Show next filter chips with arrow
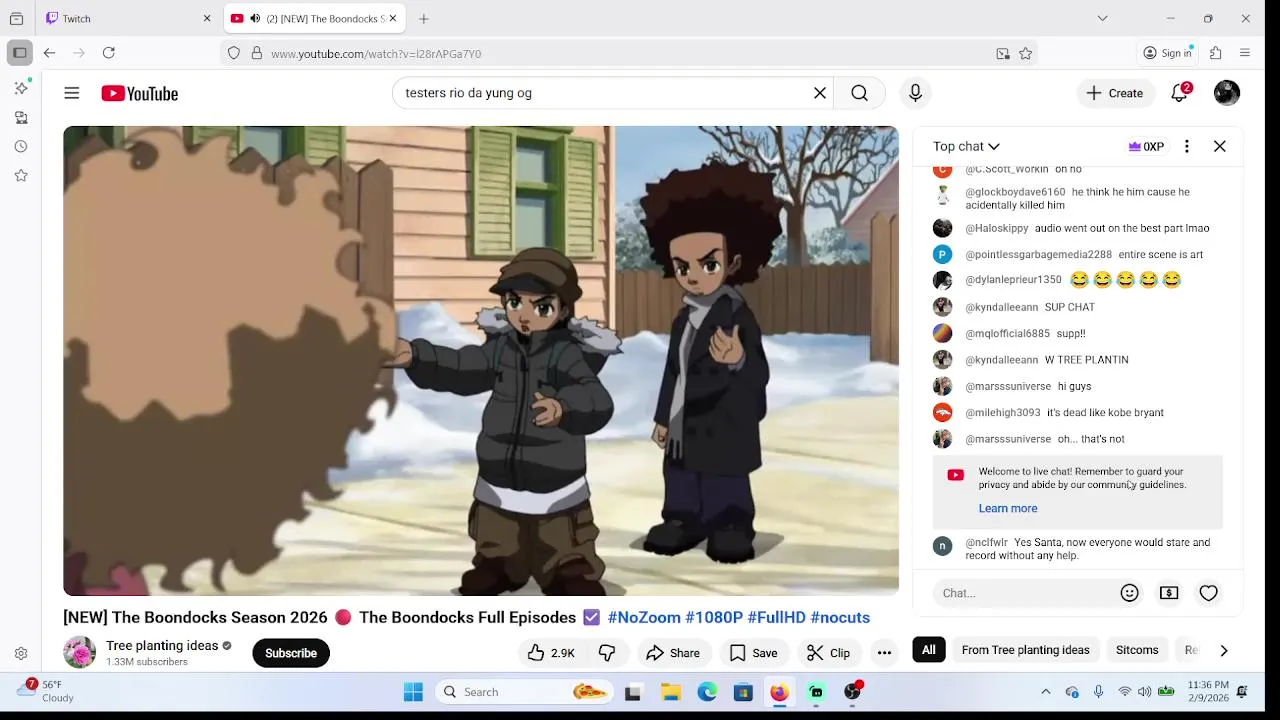Screen dimensions: 1280x720 coord(1223,650)
